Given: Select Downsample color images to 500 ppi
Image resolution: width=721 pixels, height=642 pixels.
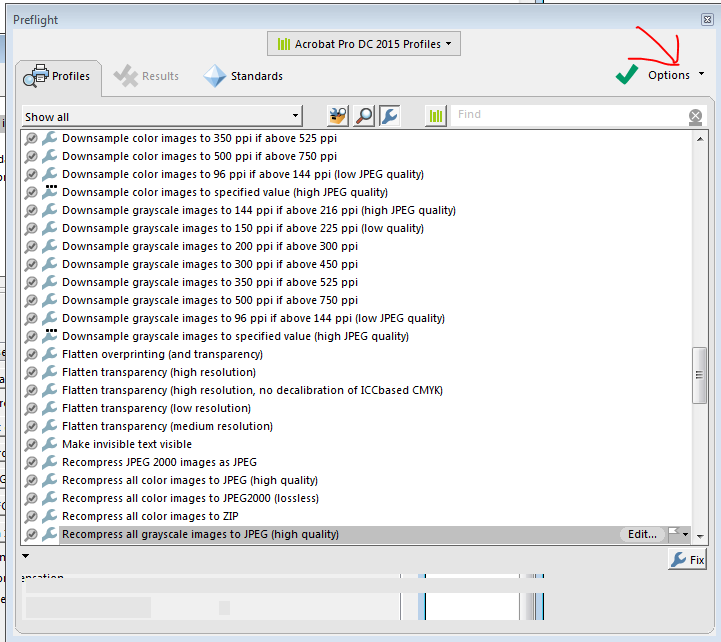Looking at the screenshot, I should tap(200, 156).
